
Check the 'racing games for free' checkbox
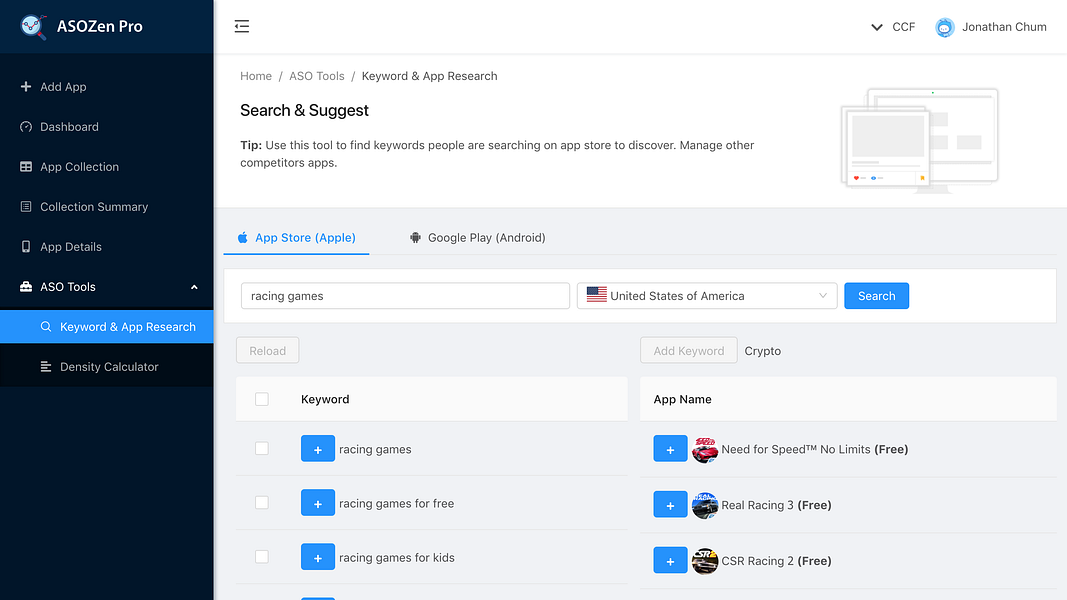[x=262, y=503]
